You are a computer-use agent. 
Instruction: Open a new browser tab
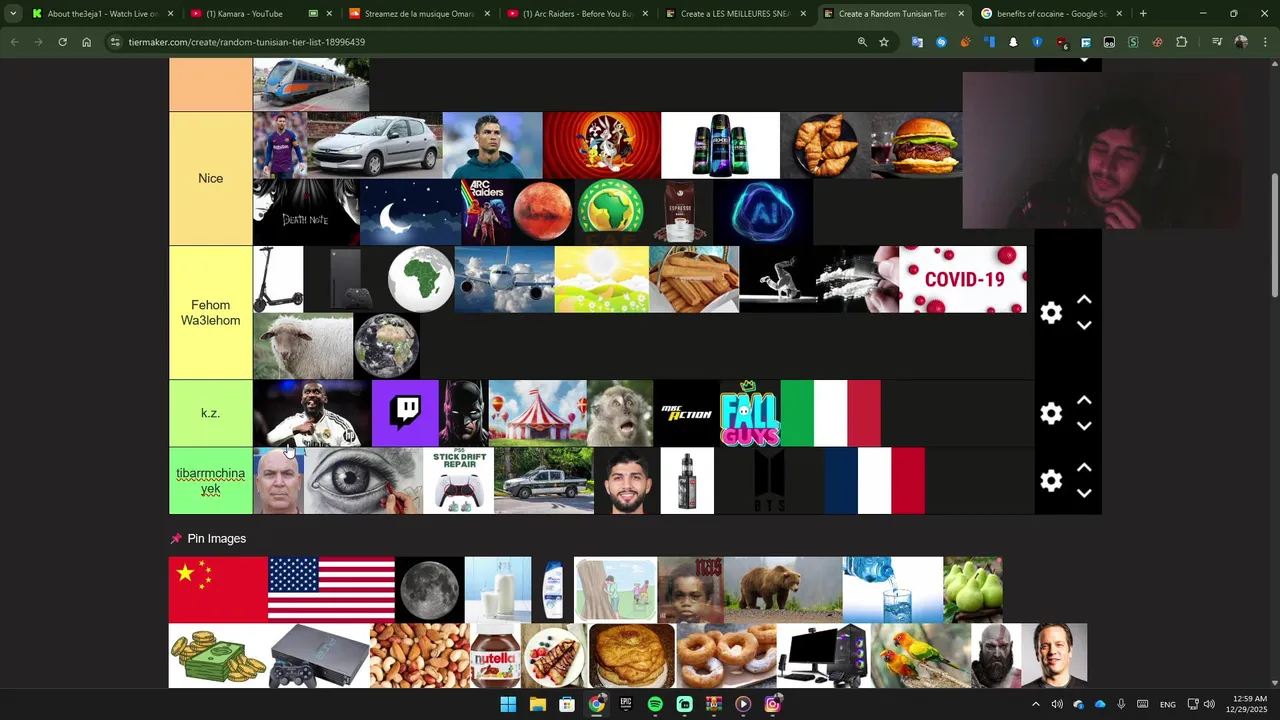[x=1143, y=14]
